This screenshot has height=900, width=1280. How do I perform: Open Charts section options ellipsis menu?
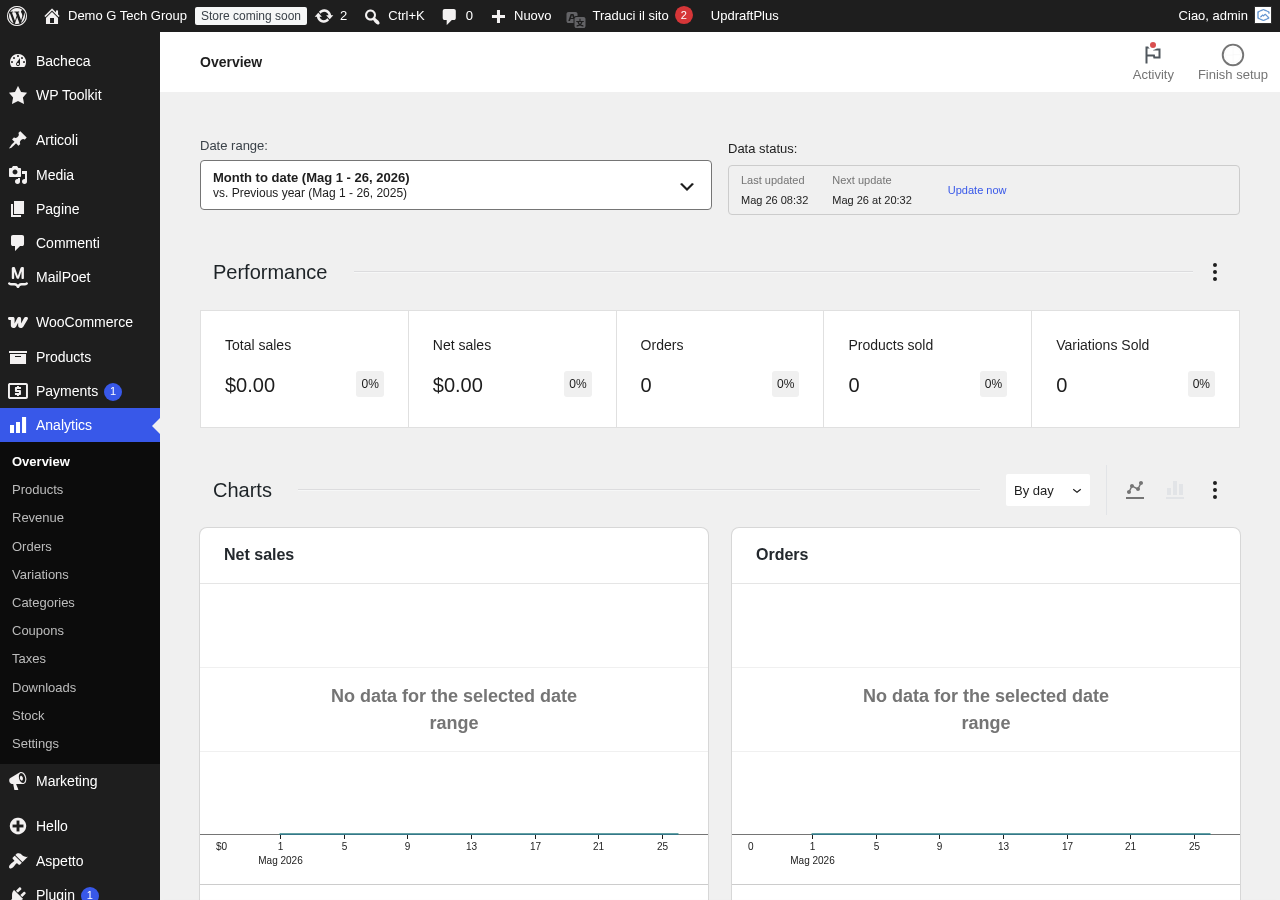point(1215,490)
